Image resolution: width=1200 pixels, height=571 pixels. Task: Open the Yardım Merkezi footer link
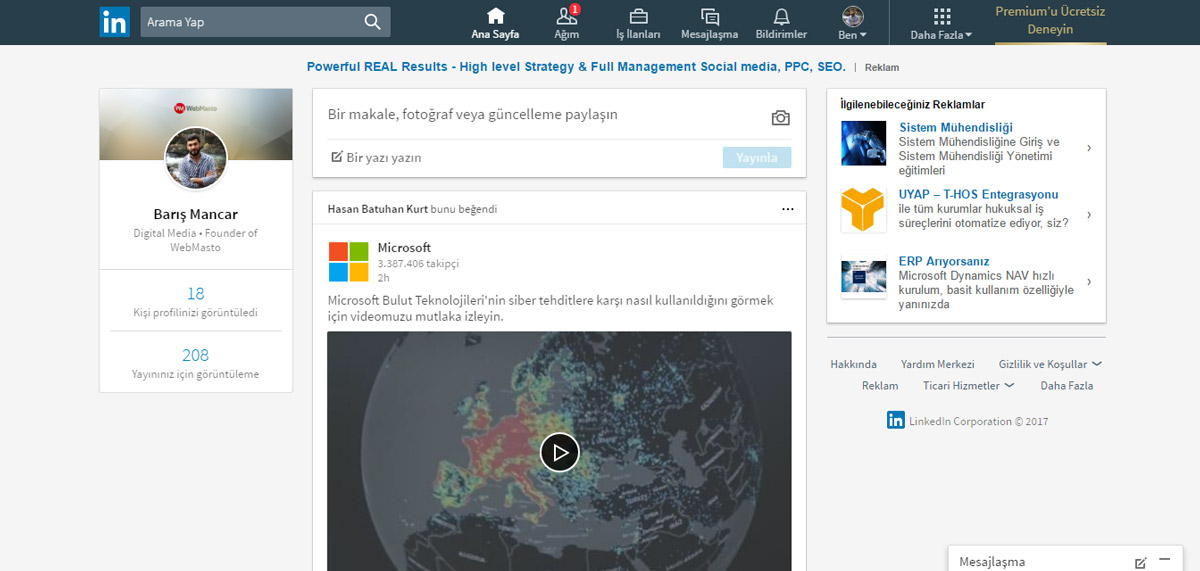coord(937,364)
